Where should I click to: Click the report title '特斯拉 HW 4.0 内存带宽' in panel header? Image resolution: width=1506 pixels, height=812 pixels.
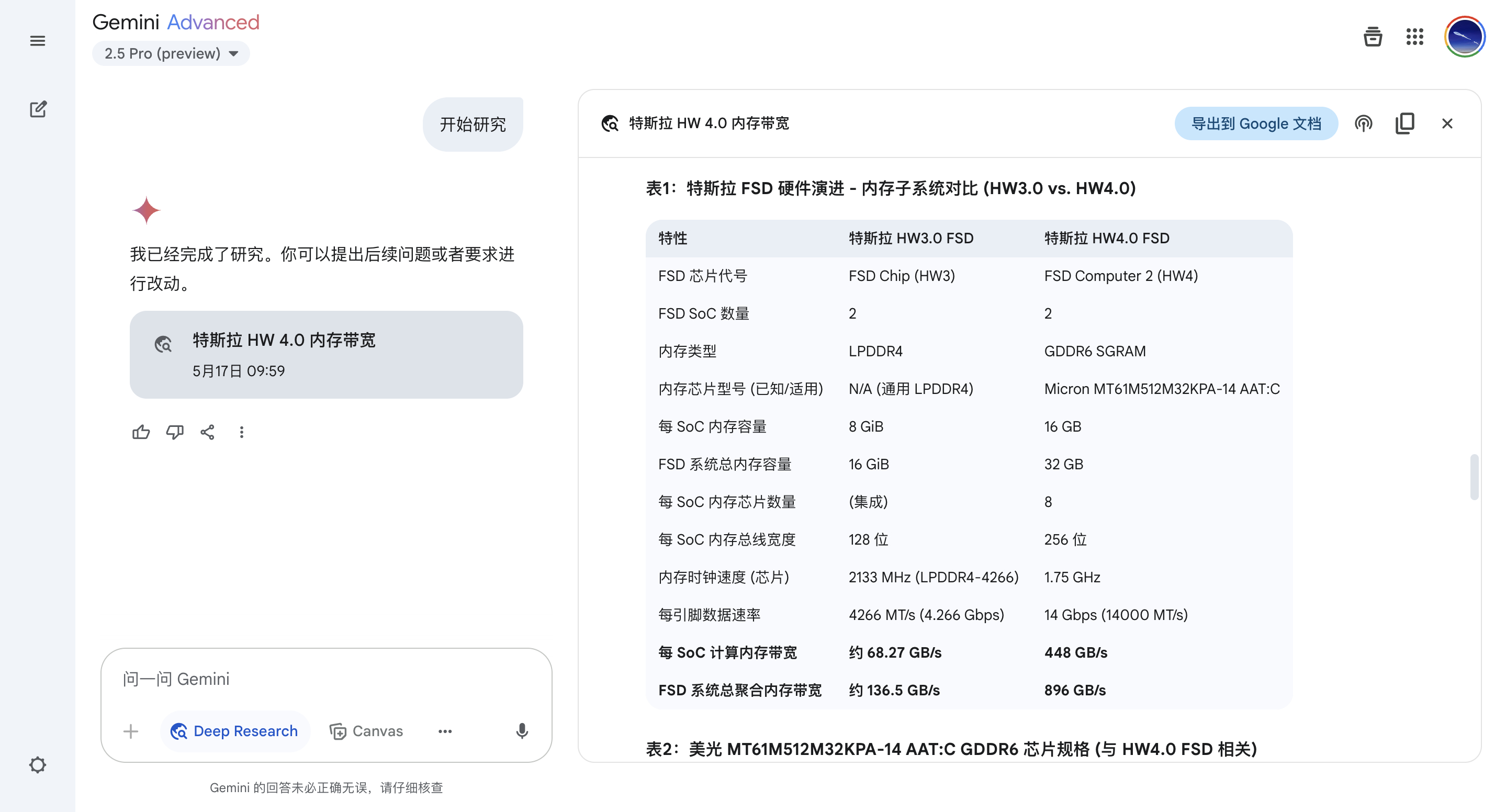pos(709,123)
